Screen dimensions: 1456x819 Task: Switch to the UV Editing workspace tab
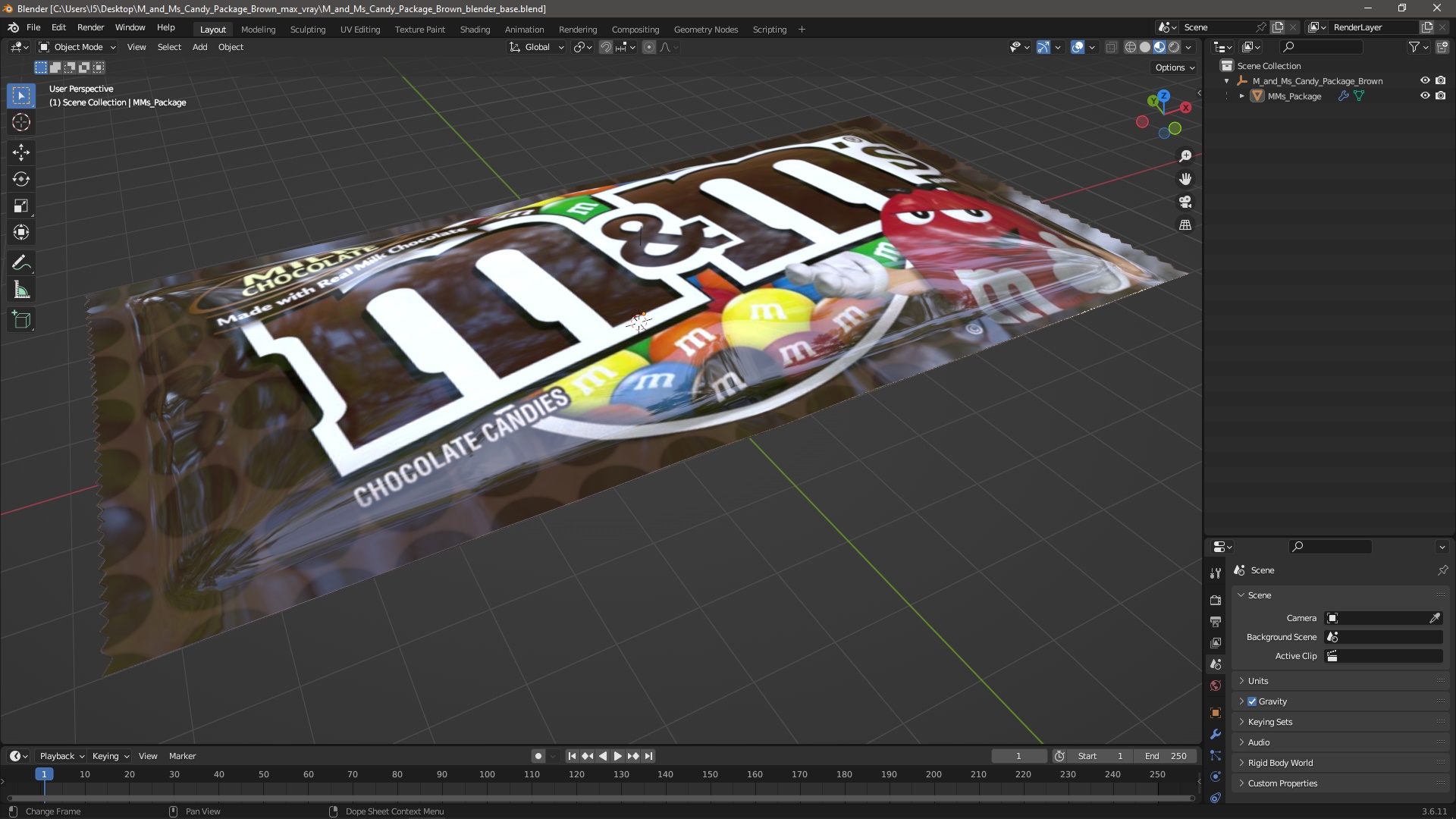360,30
